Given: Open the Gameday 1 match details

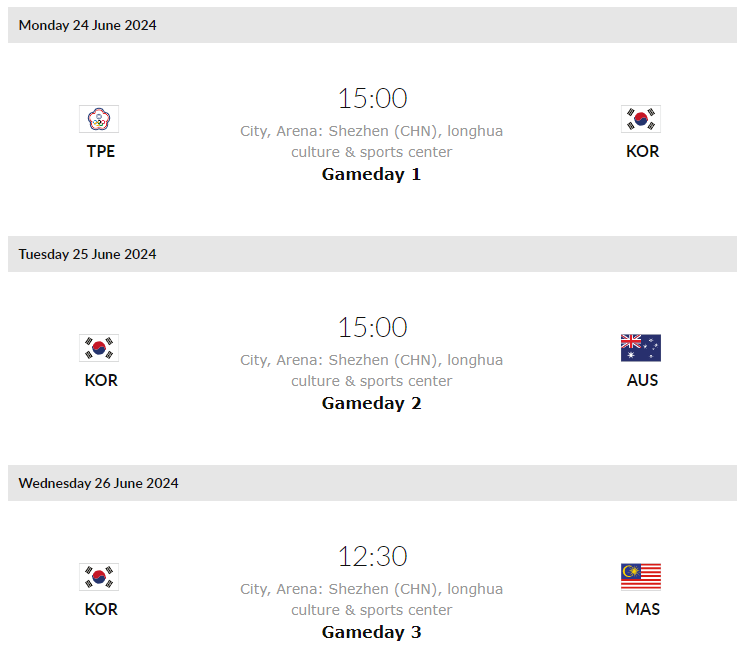Looking at the screenshot, I should pyautogui.click(x=371, y=174).
